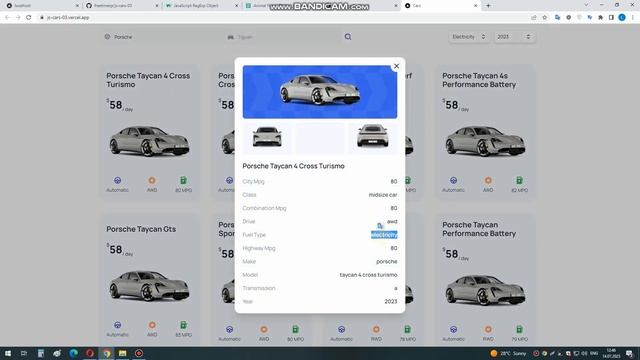This screenshot has width=640, height=360.
Task: Open Task View on taskbar
Action: coord(24,353)
